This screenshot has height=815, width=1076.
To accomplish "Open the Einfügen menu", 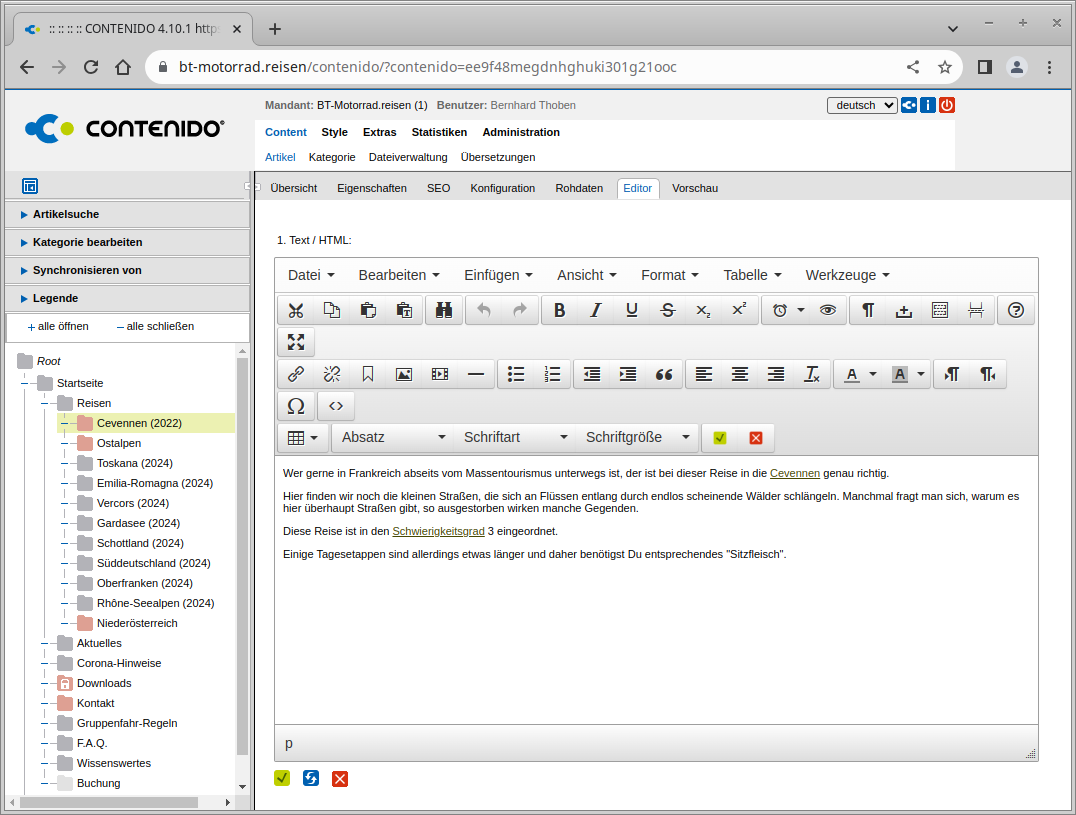I will point(498,275).
